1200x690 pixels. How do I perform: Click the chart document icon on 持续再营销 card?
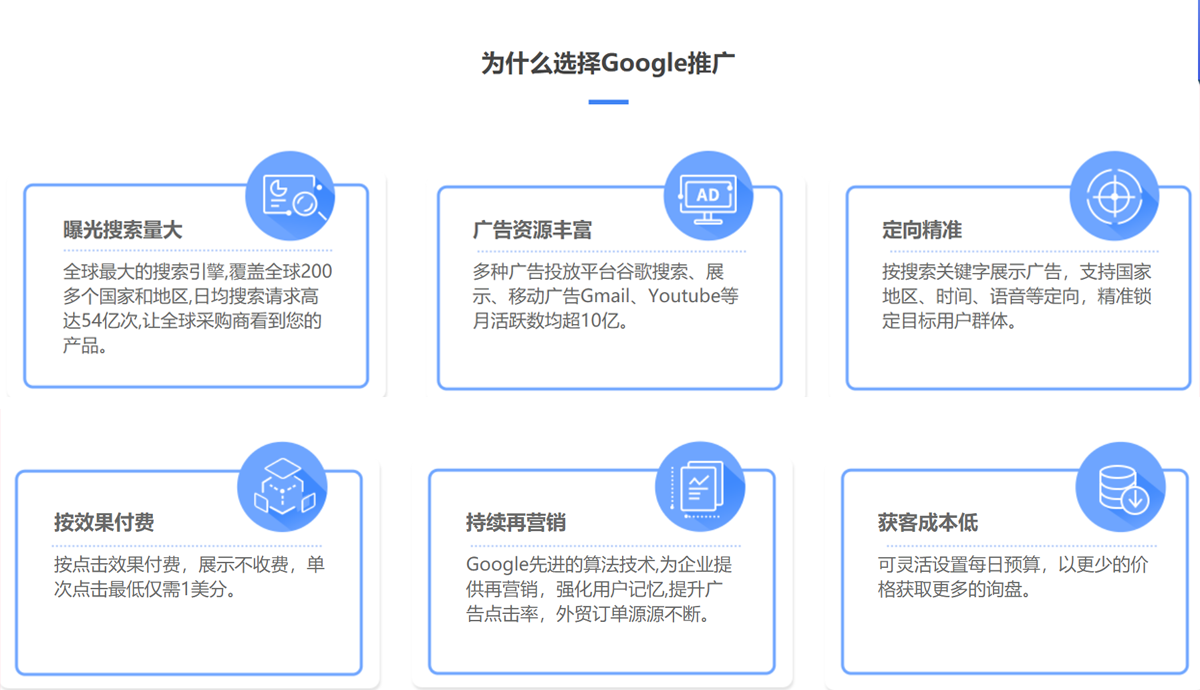pos(700,487)
